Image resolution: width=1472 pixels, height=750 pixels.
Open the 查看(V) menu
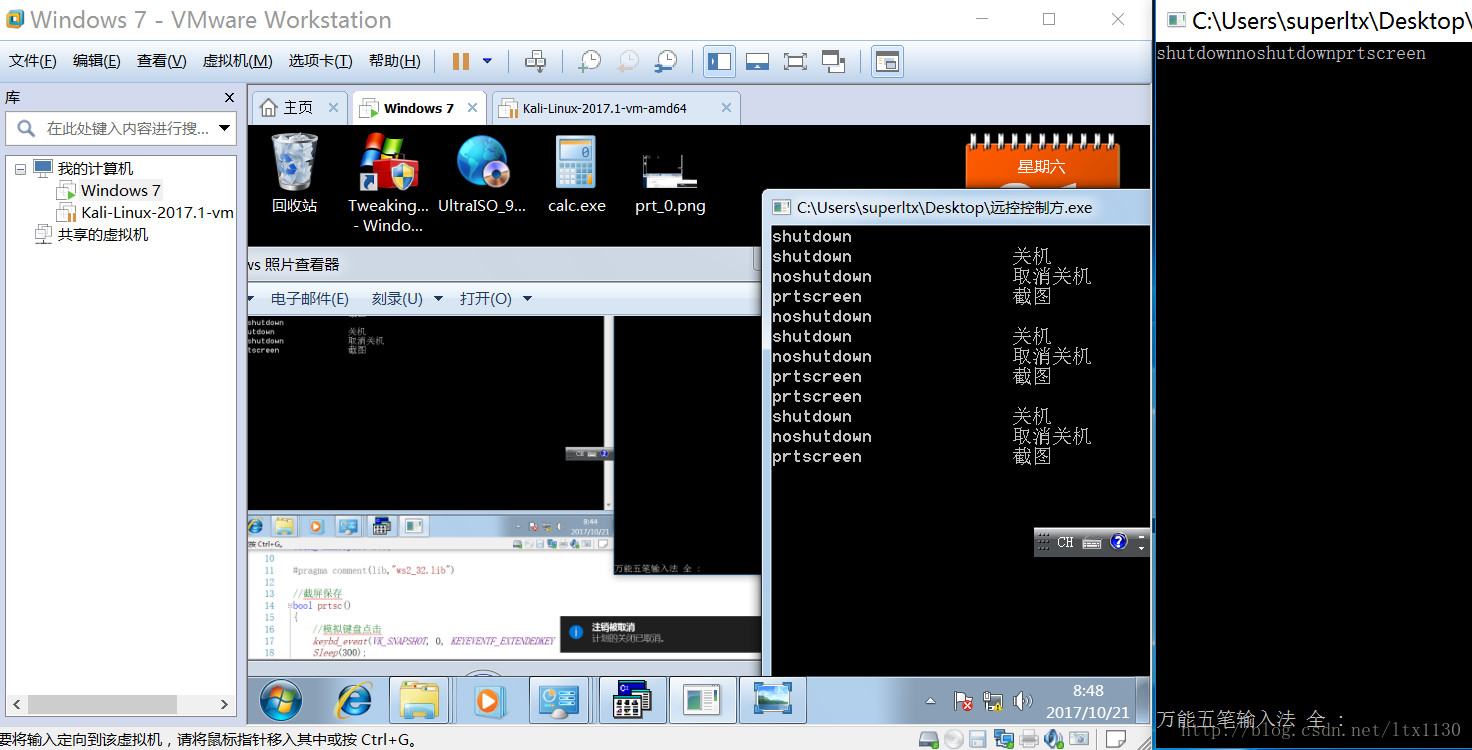[x=162, y=61]
